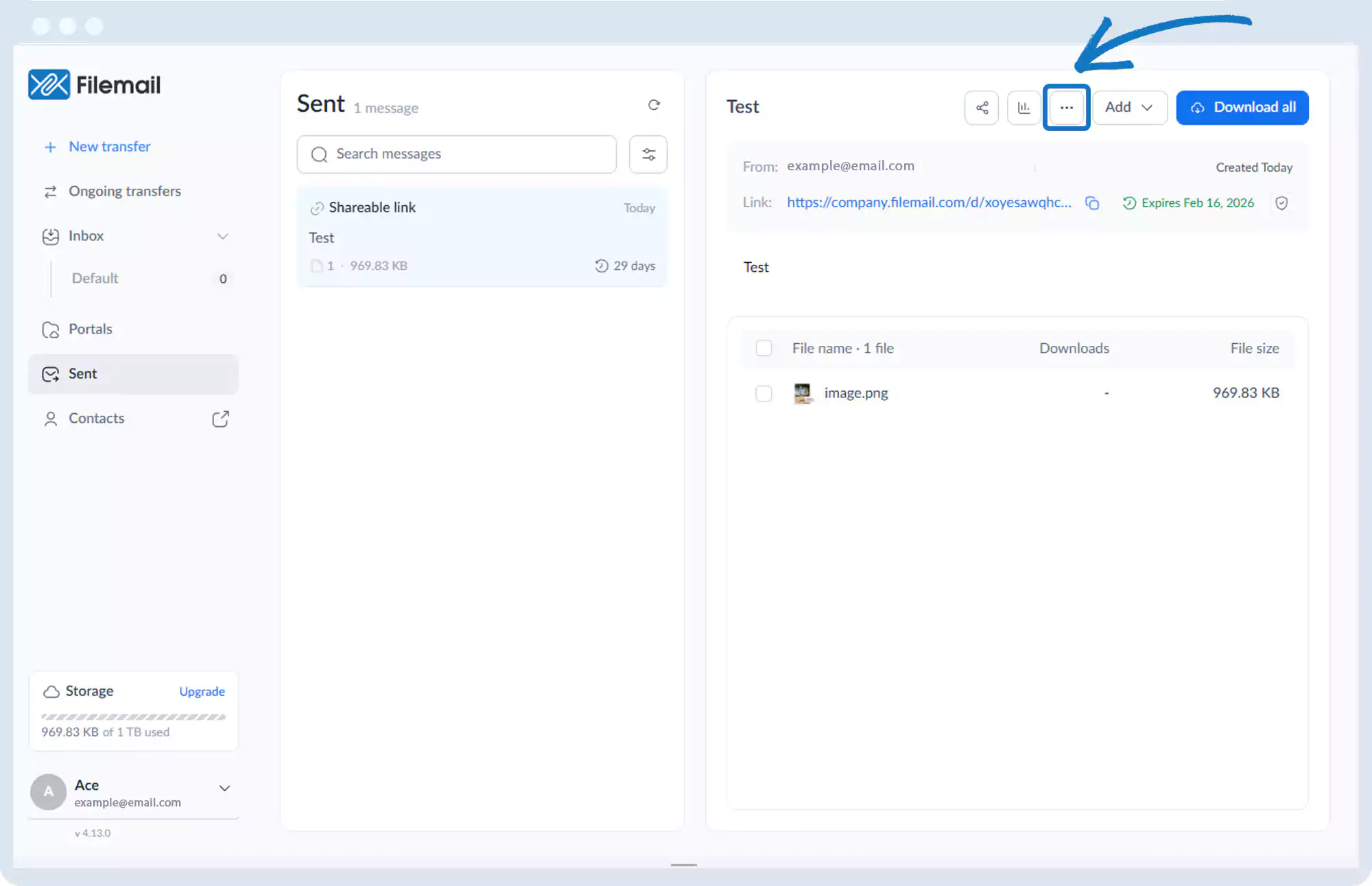Expand the Ace account menu chevron

224,789
